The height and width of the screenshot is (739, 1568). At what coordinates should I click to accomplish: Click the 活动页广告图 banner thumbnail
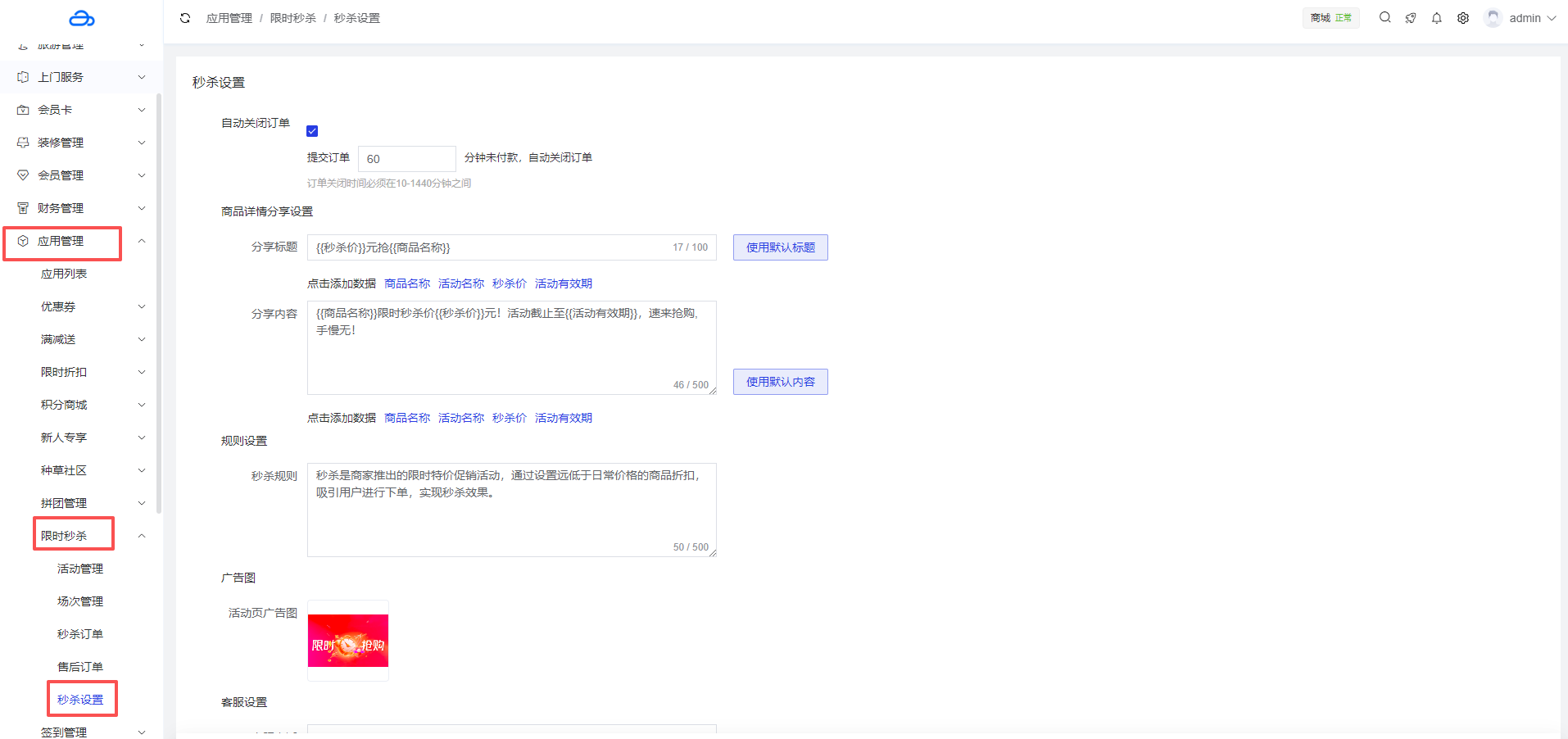point(348,641)
